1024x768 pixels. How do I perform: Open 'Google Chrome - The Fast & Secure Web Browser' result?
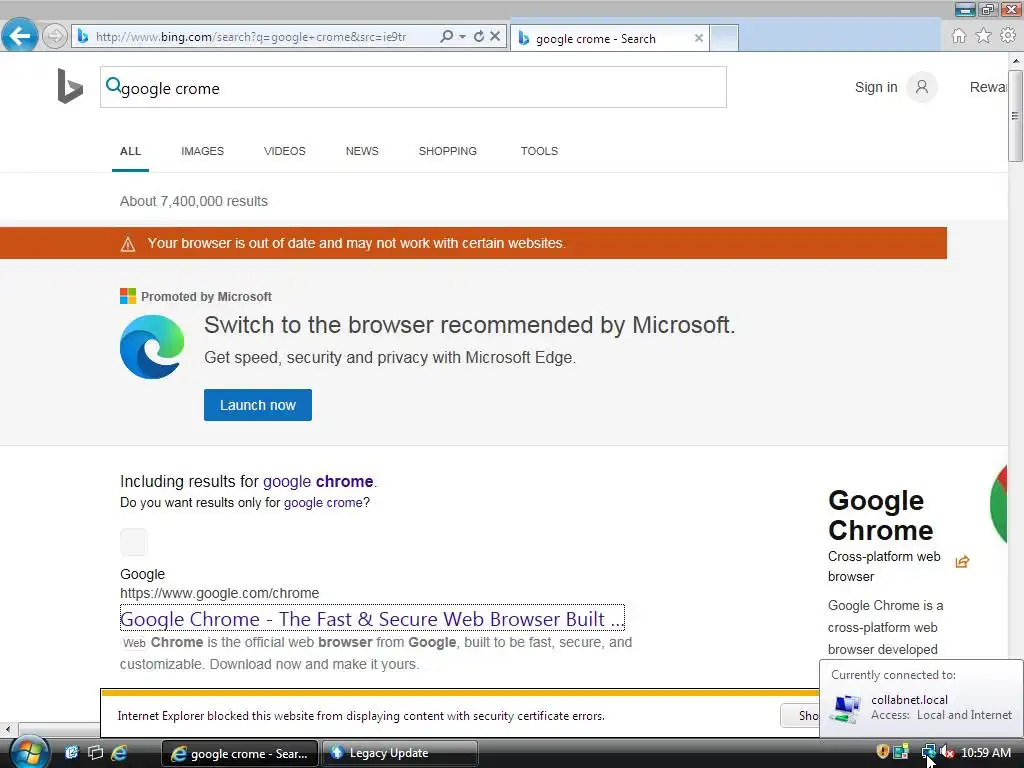click(x=372, y=618)
